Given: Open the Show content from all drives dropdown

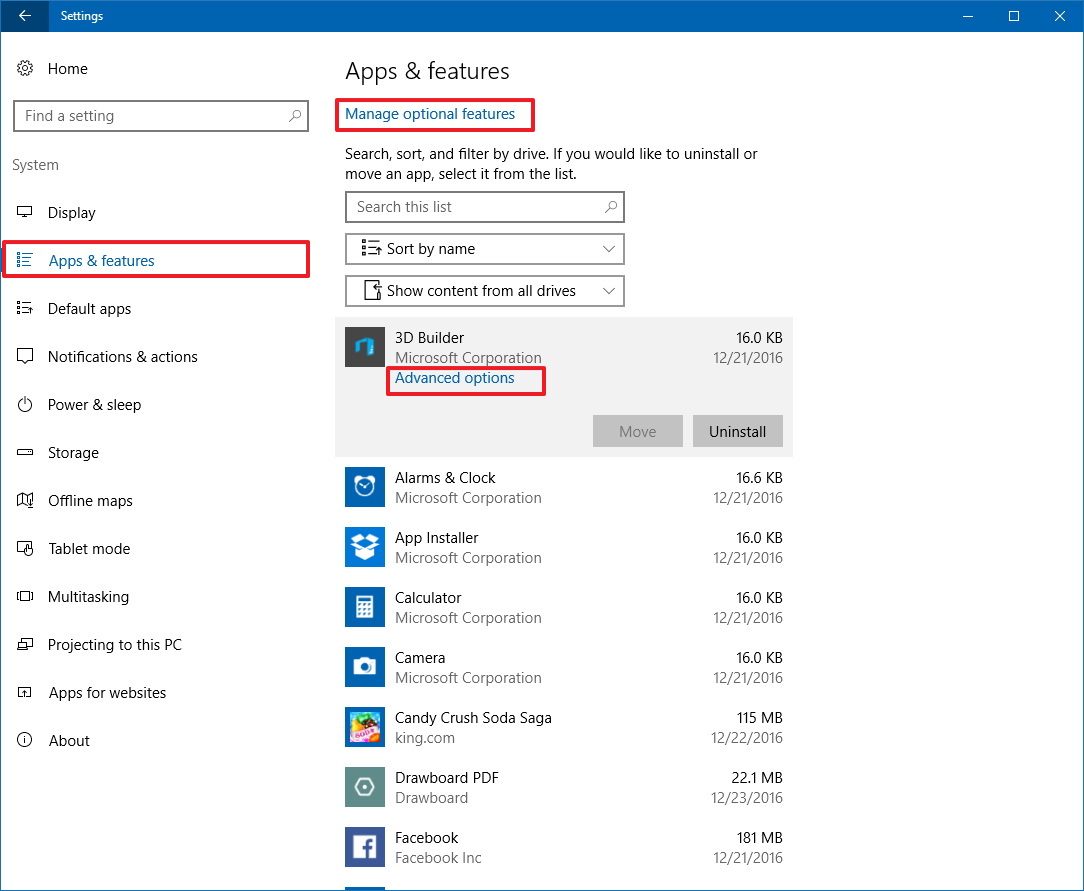Looking at the screenshot, I should (484, 290).
